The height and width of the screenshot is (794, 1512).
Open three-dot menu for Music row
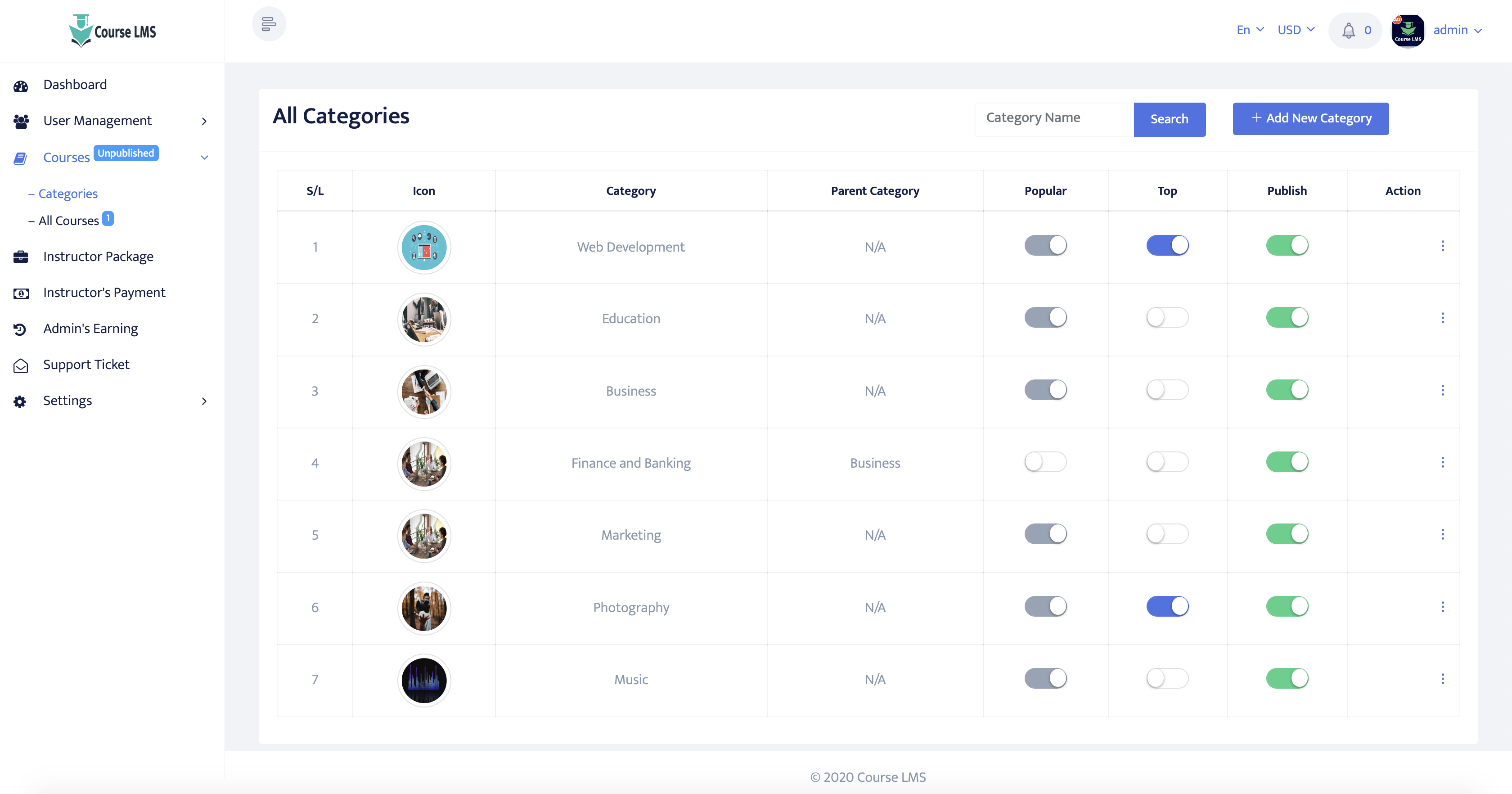[x=1442, y=679]
